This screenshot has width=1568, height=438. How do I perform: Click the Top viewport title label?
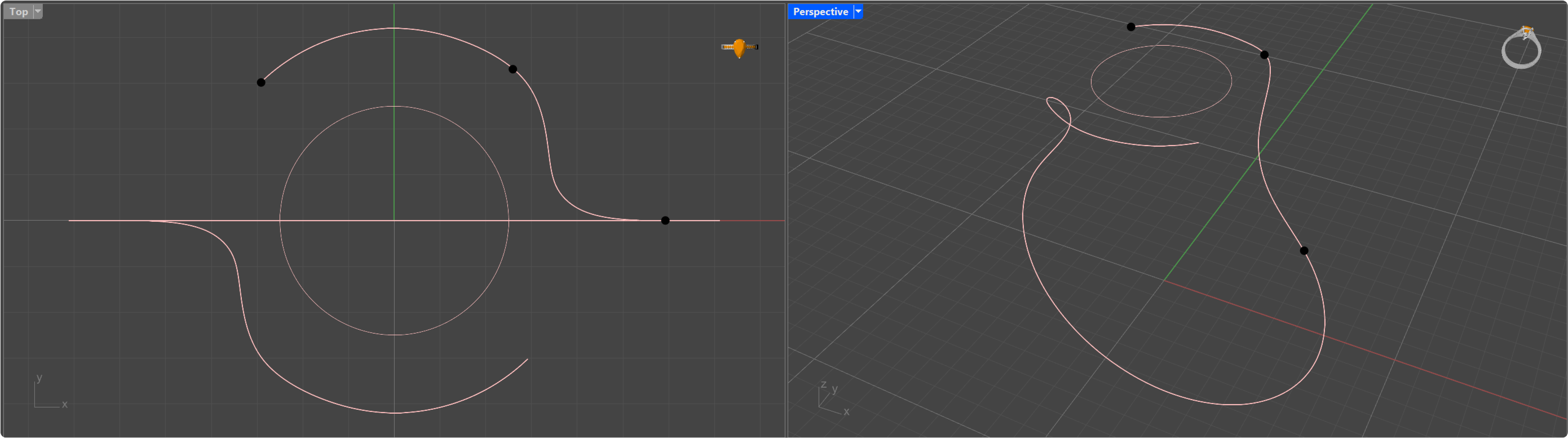[18, 12]
